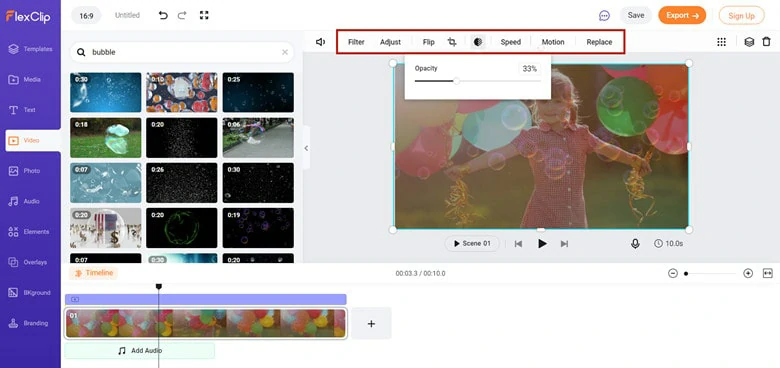This screenshot has height=368, width=780.
Task: Zoom out the timeline
Action: (x=673, y=273)
